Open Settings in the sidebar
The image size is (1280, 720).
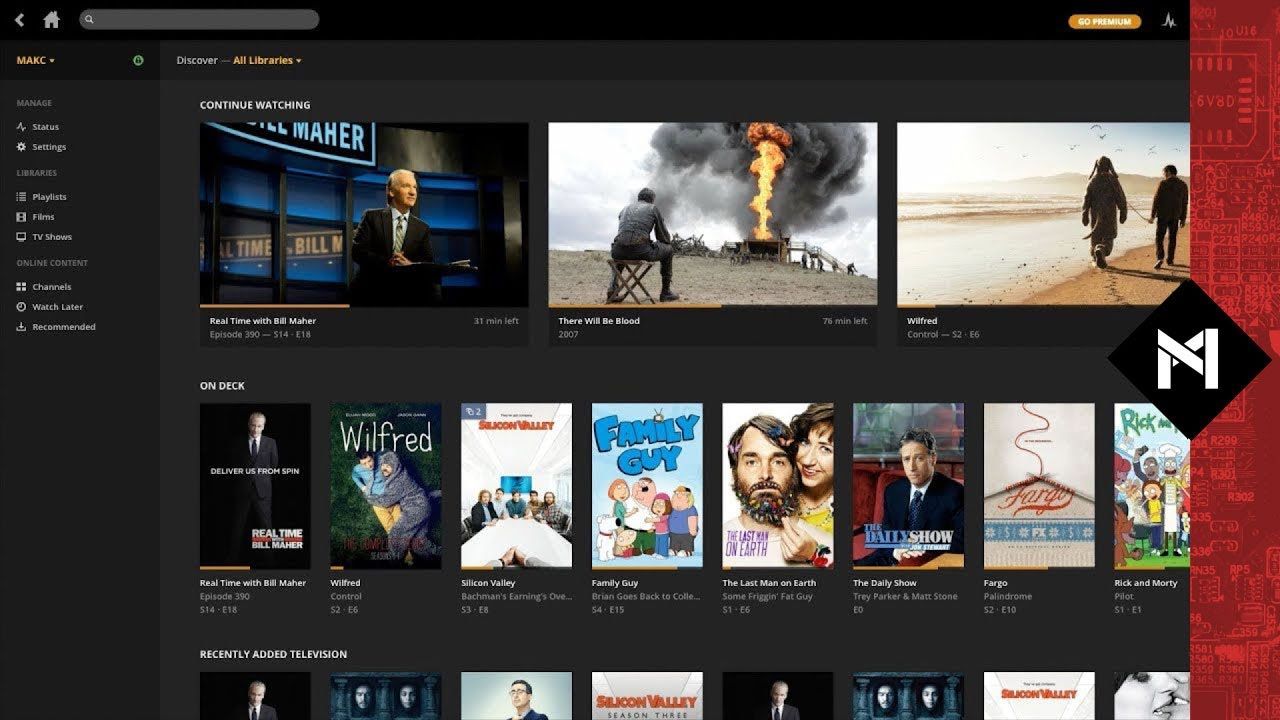point(48,147)
